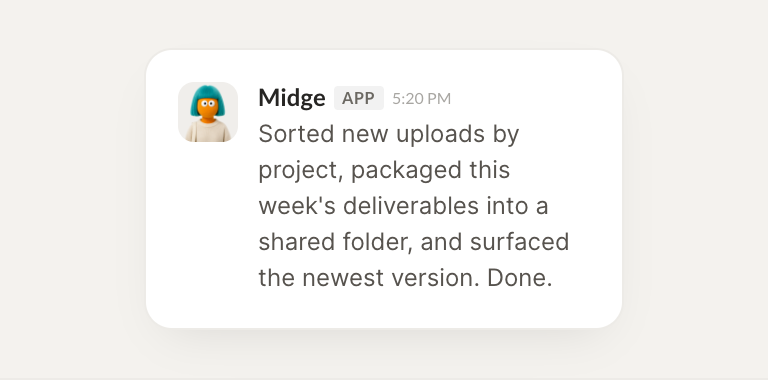Click the word "packaged" in the message
768x380 pixels.
click(406, 170)
